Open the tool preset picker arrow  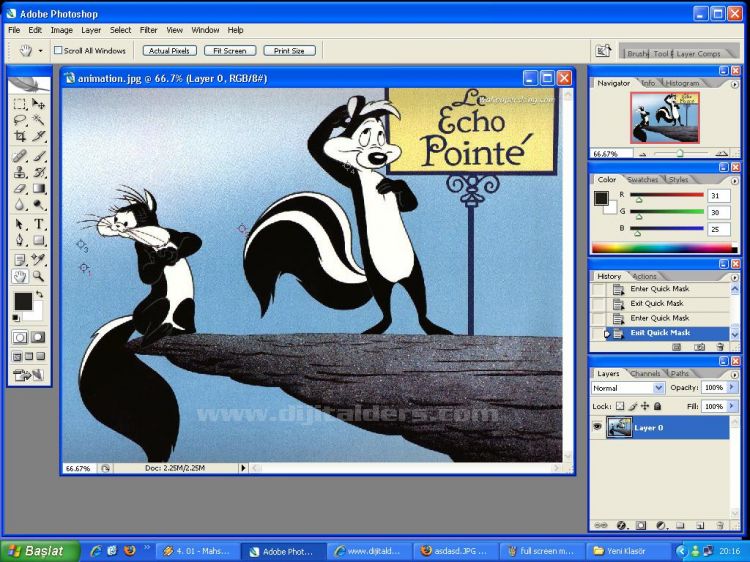click(x=40, y=51)
